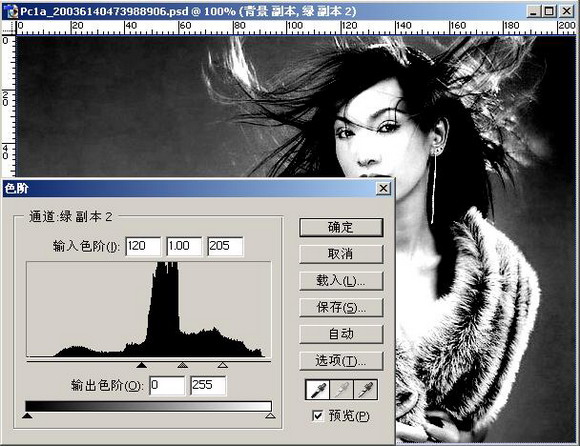Click the 自动 auto button
The height and width of the screenshot is (446, 580).
341,334
